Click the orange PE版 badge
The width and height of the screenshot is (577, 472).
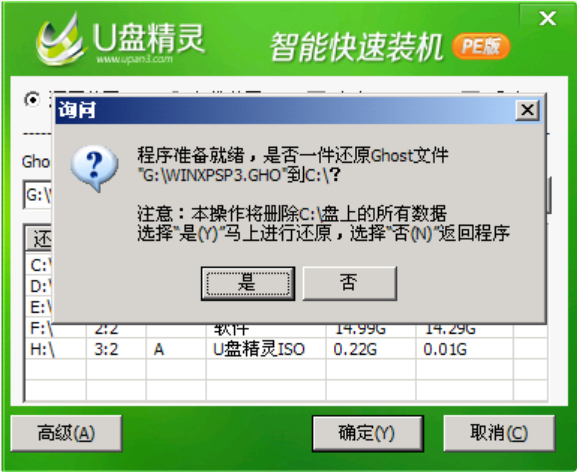481,46
